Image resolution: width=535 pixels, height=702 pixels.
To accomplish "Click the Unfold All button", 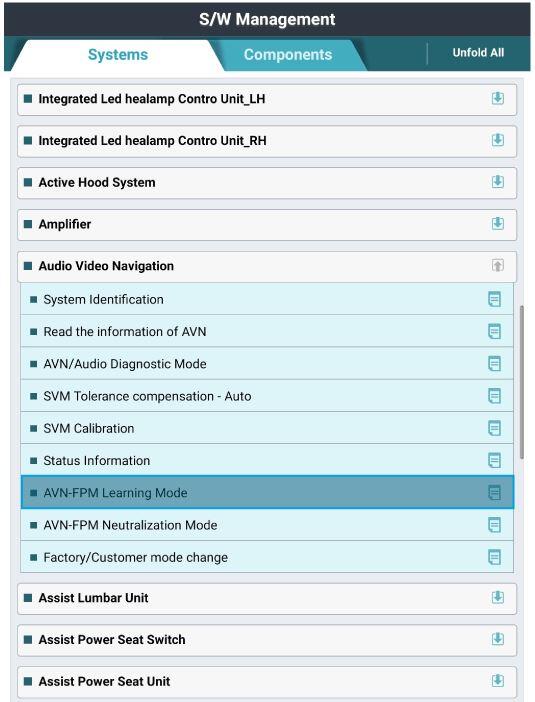I will [x=478, y=53].
